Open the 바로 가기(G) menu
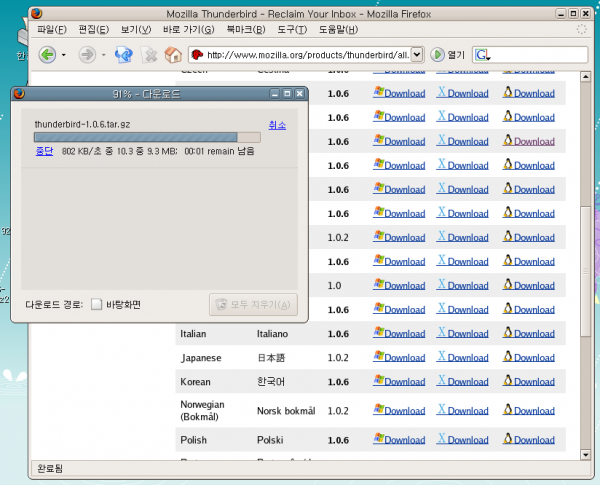Screen dimensions: 600x485 188,29
